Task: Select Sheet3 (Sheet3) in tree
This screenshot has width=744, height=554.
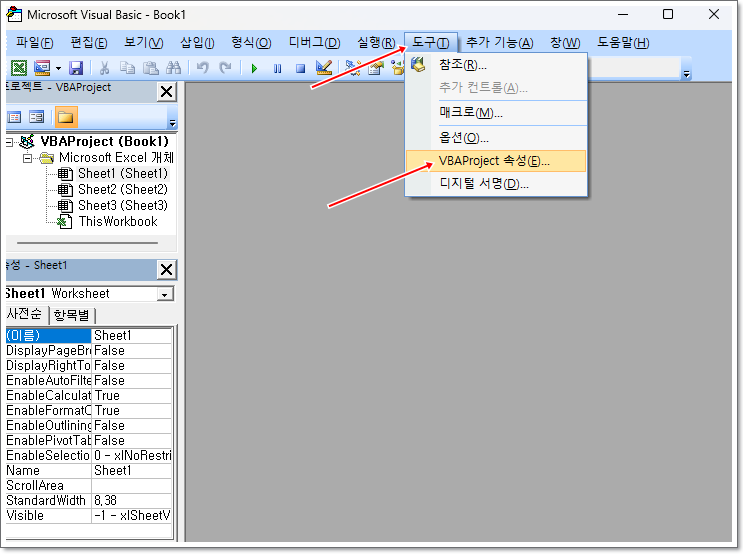Action: pyautogui.click(x=123, y=206)
